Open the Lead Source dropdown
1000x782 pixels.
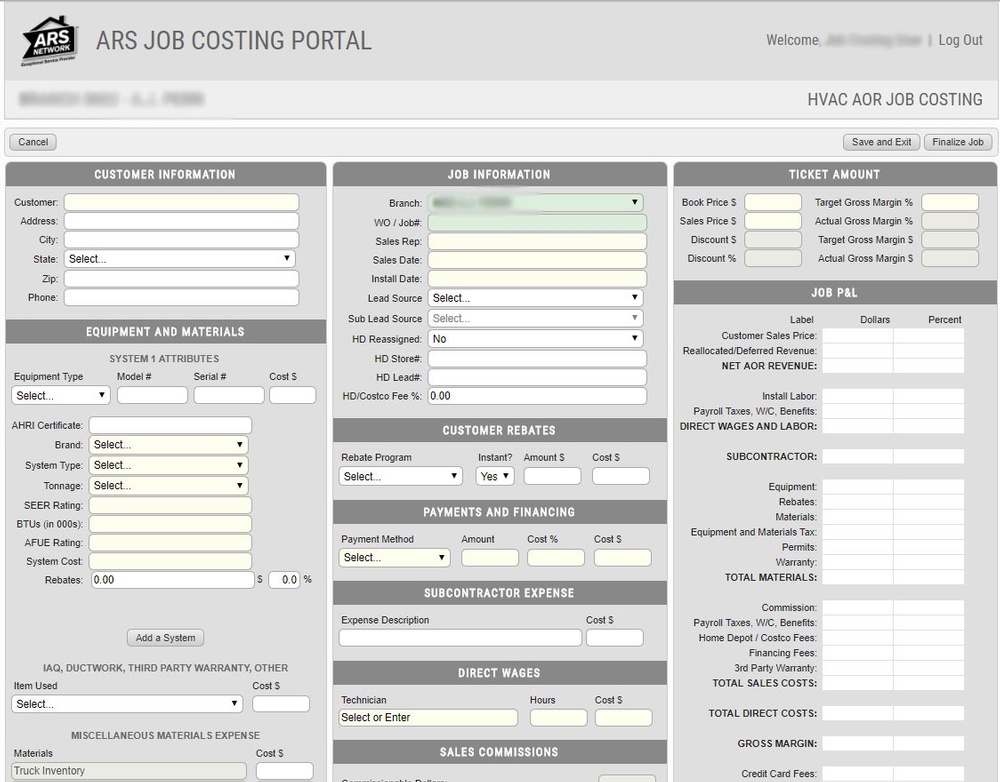536,298
